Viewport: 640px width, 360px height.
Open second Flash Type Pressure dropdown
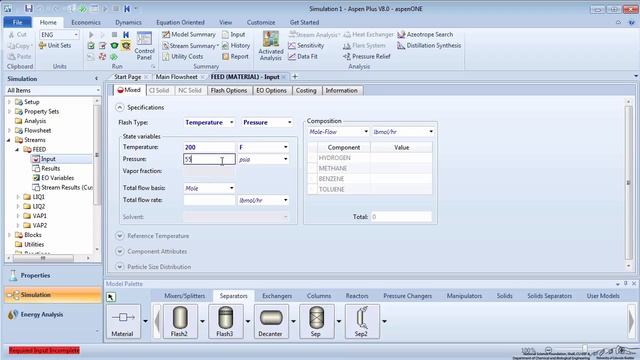pos(289,122)
